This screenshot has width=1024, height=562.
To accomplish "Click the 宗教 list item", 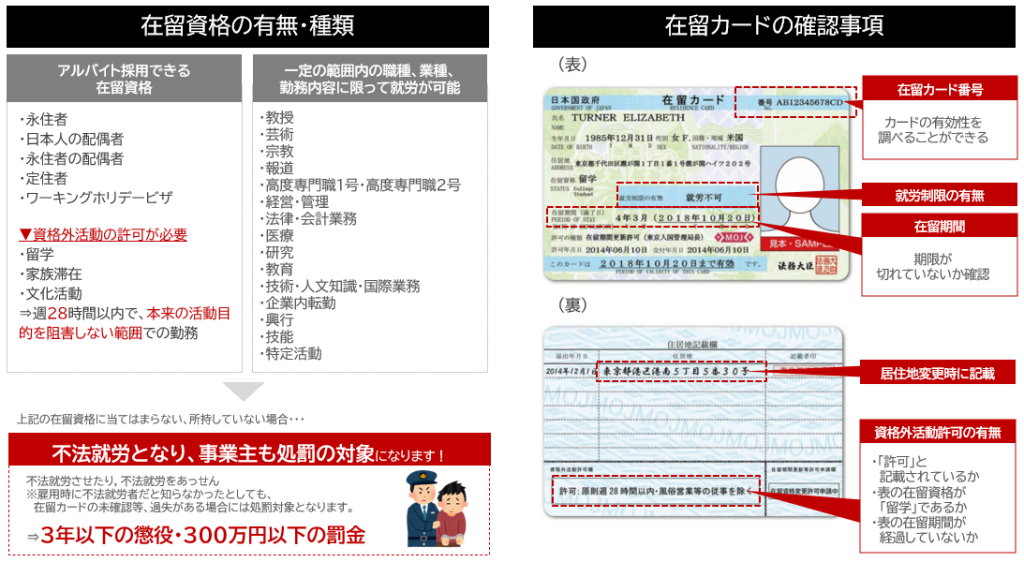I will 277,151.
